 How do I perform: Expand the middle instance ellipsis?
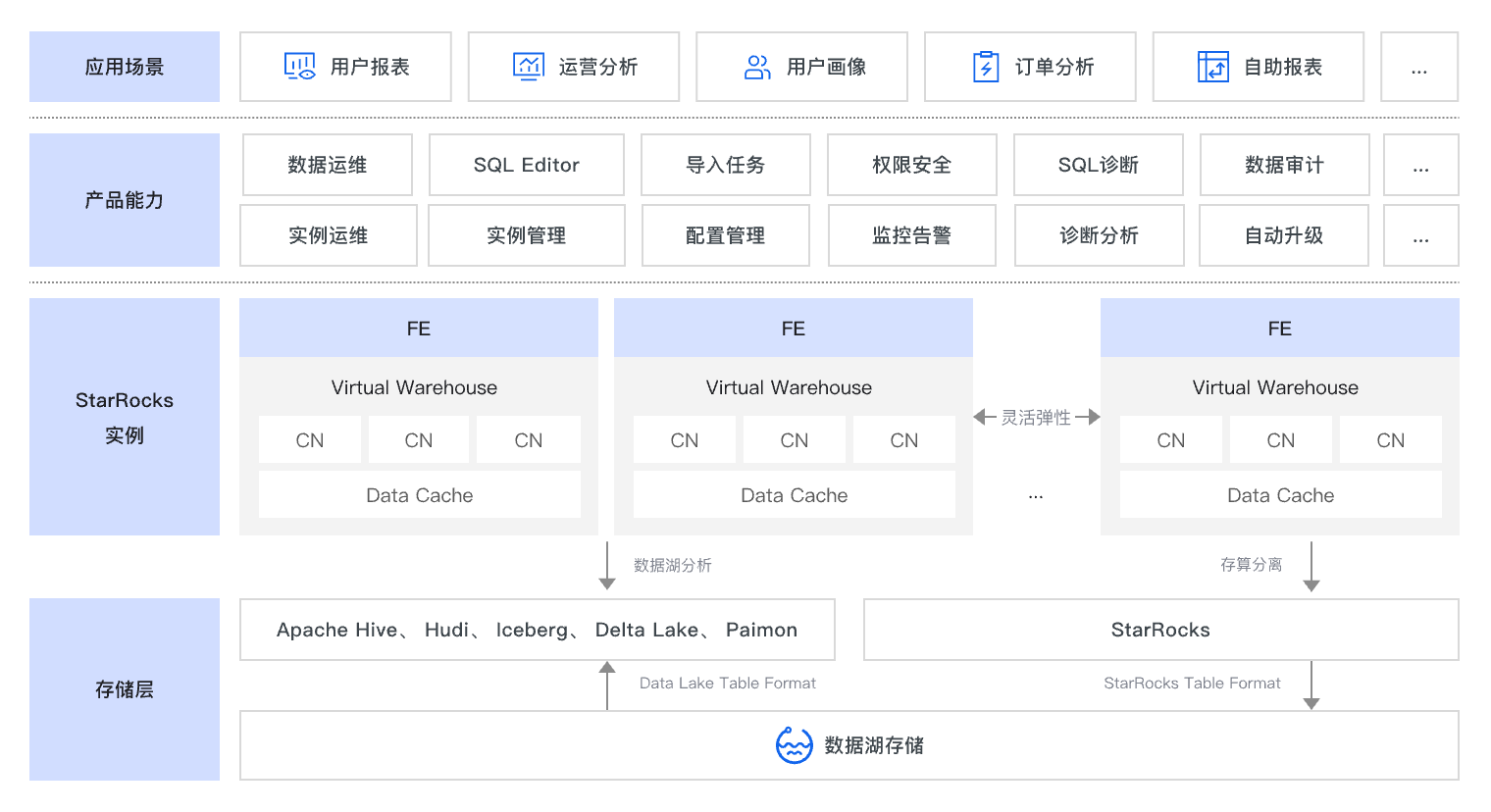1036,495
